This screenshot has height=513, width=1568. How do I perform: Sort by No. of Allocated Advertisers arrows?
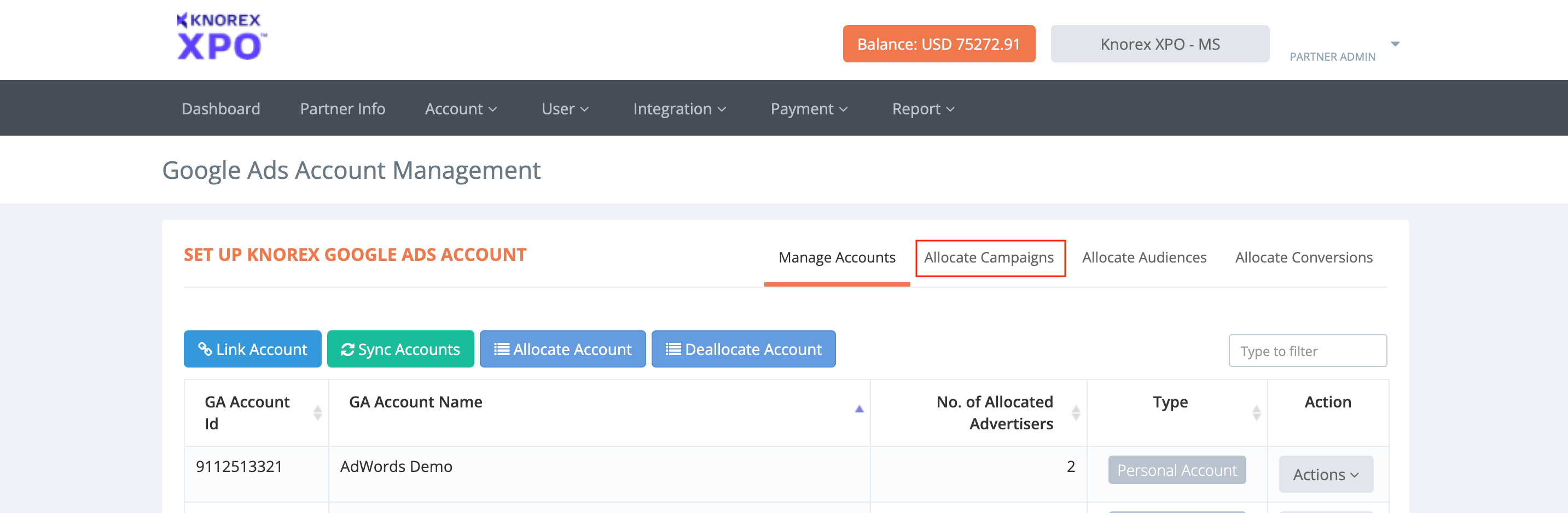1076,413
